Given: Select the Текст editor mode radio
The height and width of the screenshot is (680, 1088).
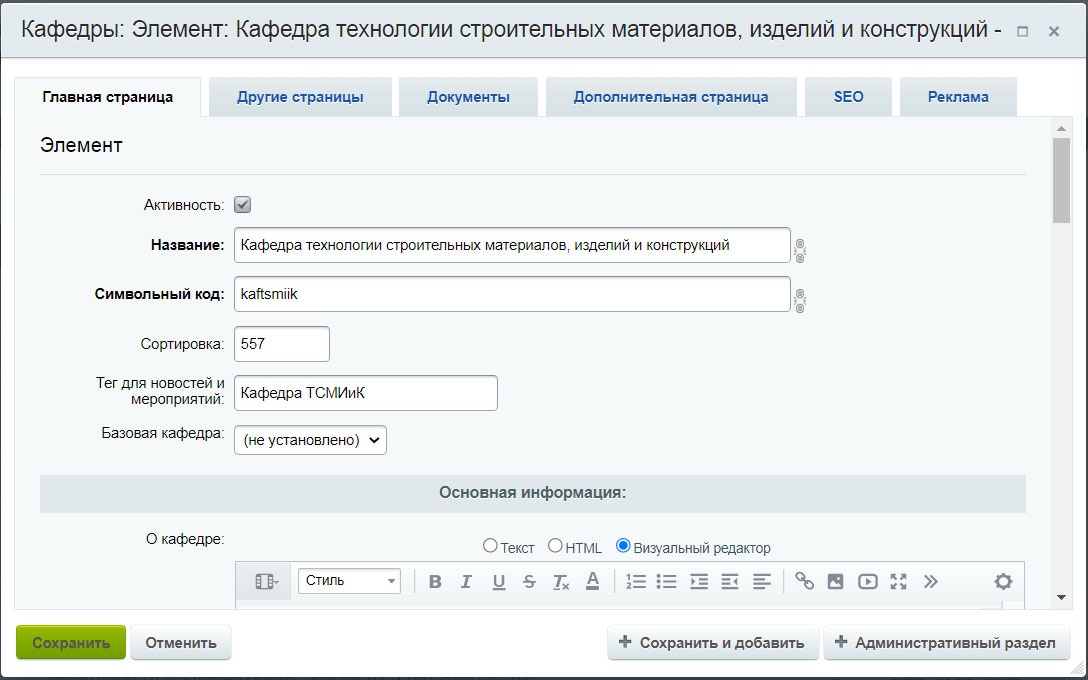Looking at the screenshot, I should click(x=490, y=546).
